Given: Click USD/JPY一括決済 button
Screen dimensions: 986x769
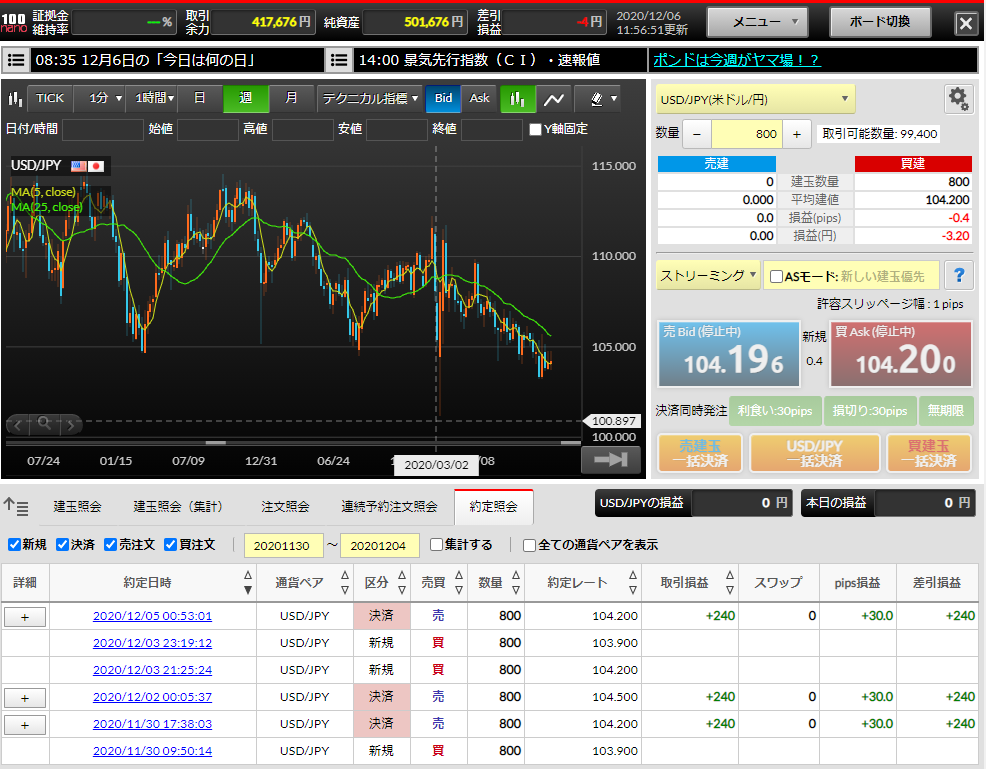Looking at the screenshot, I should [x=814, y=453].
